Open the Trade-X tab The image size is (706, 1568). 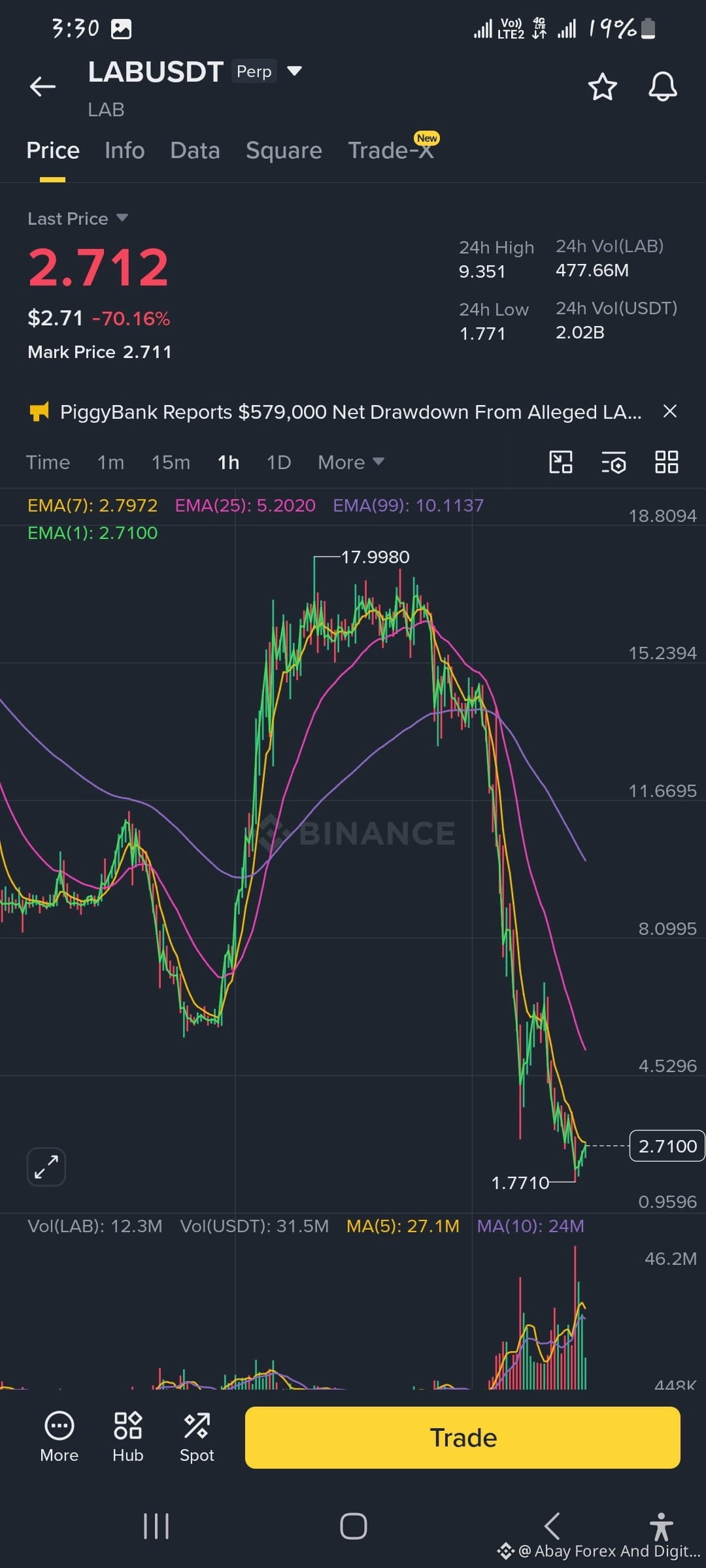(391, 150)
